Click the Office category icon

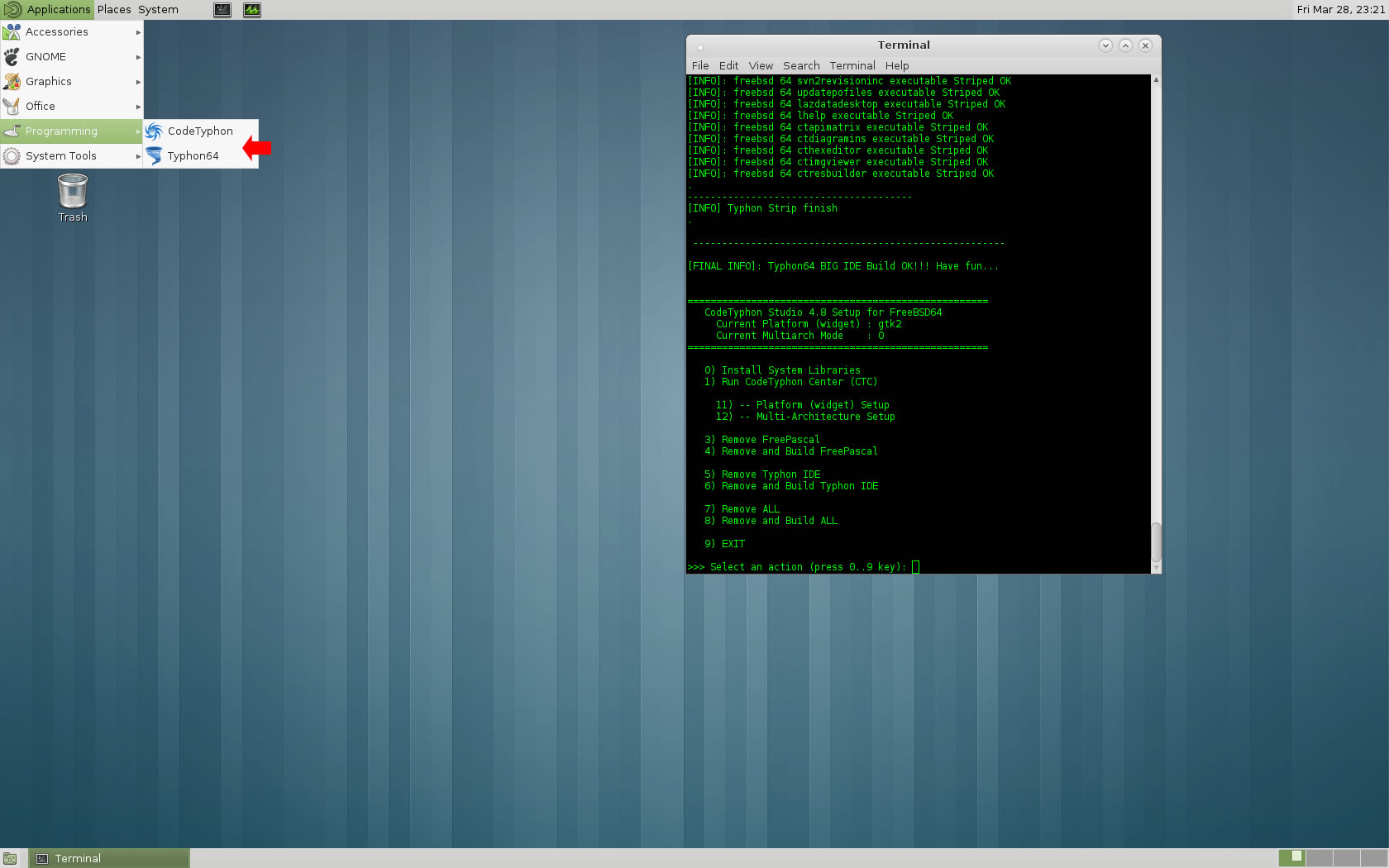pos(12,106)
